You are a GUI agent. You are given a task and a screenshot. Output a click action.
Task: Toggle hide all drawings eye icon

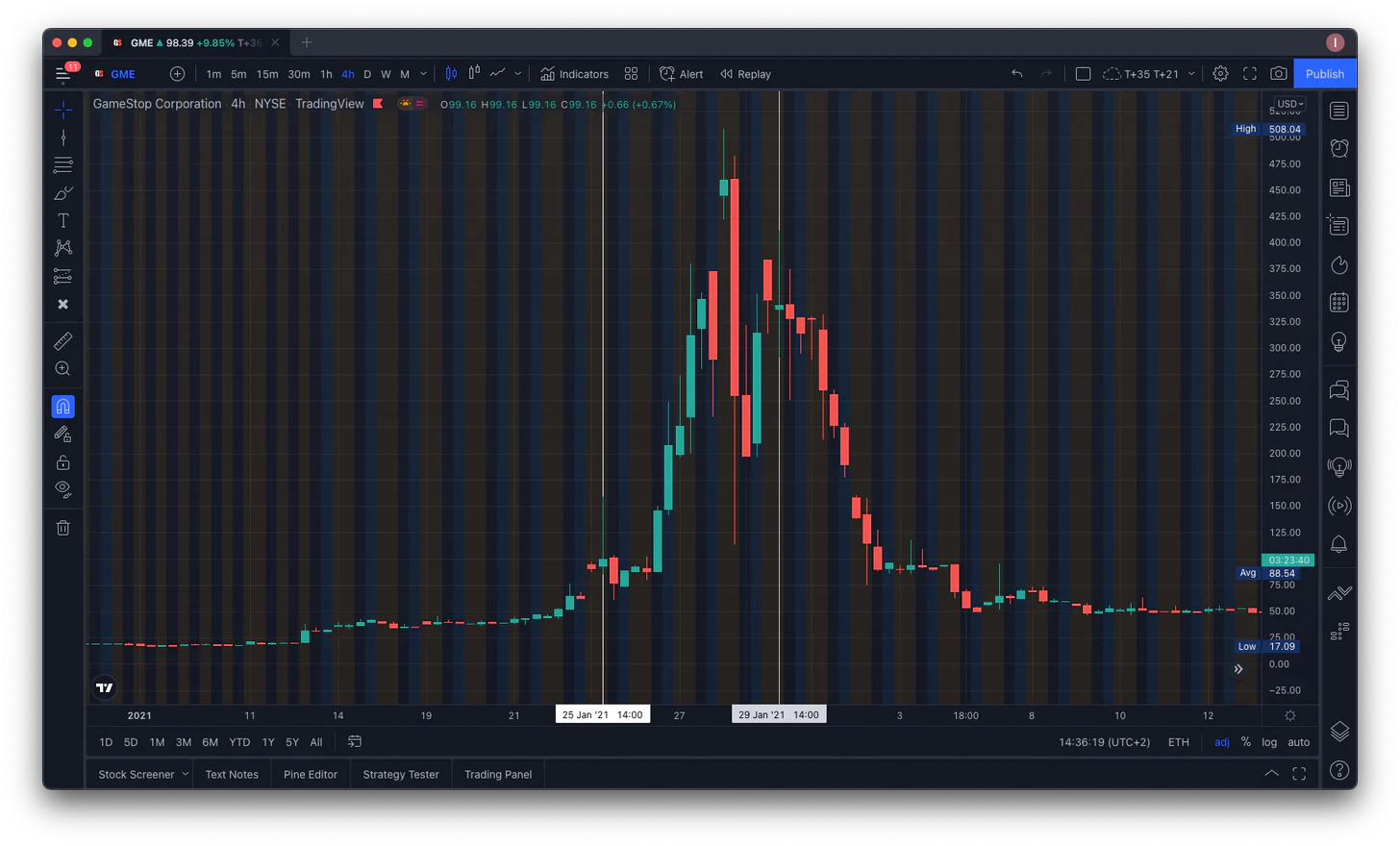tap(62, 489)
